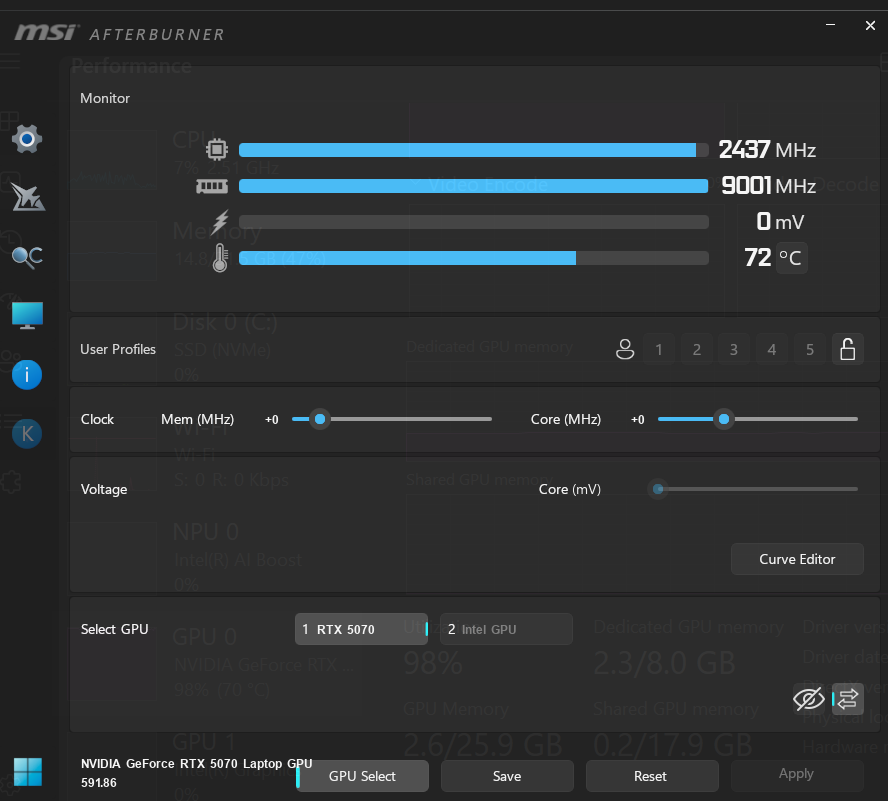The height and width of the screenshot is (801, 888).
Task: Click the 72 temperature reading
Action: pos(757,258)
